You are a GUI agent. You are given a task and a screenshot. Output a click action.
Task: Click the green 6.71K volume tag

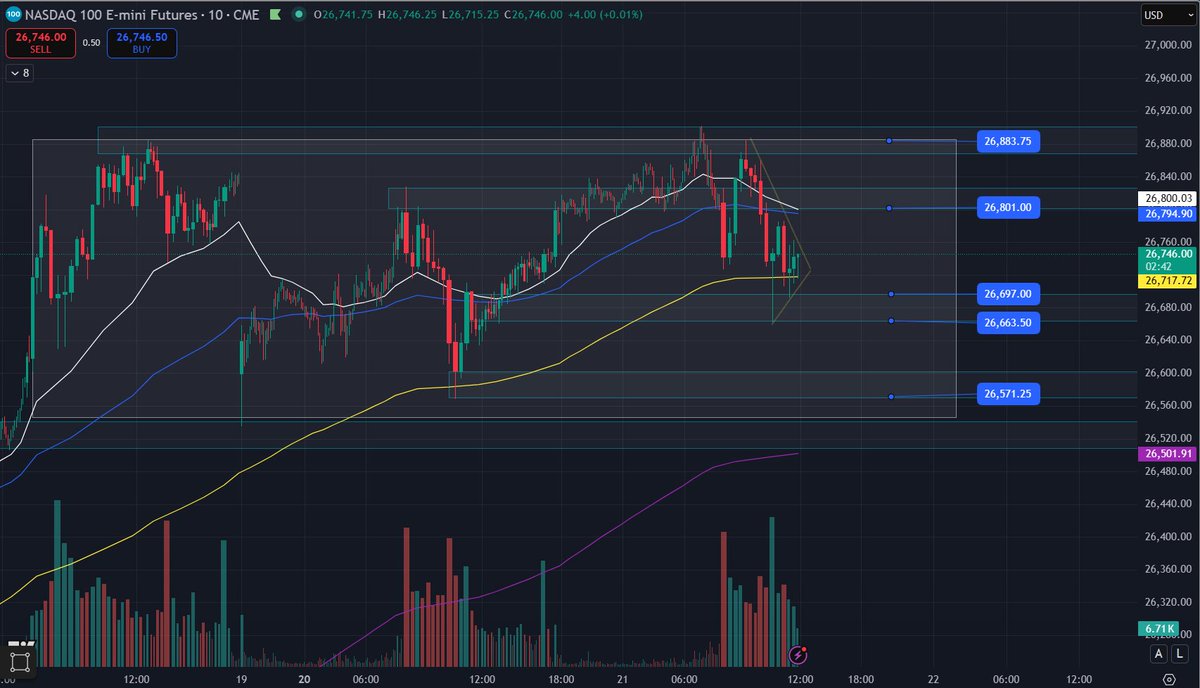pyautogui.click(x=1157, y=628)
